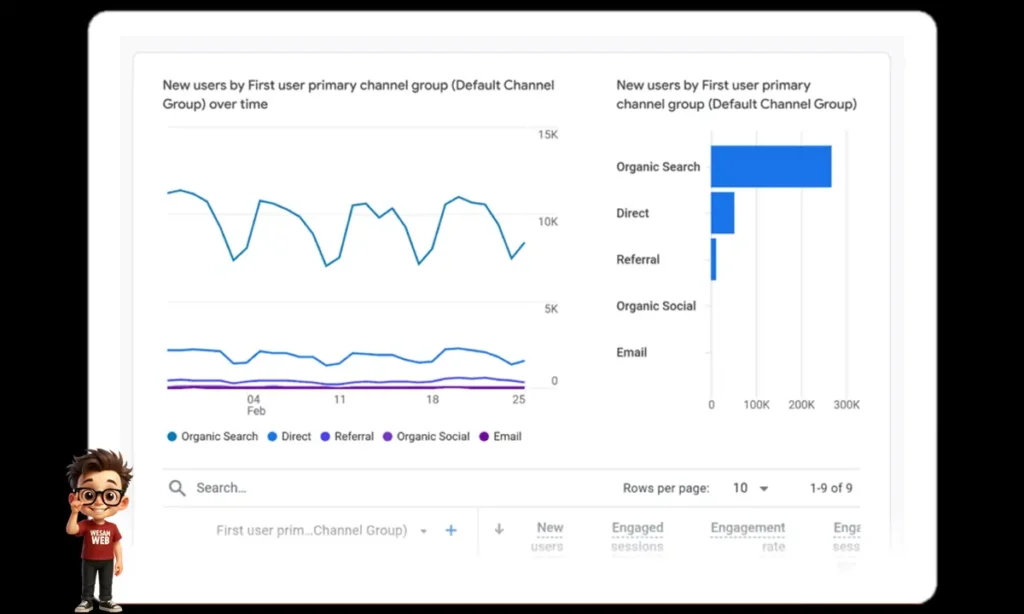Click the plus icon to add a secondary dimension
Viewport: 1024px width, 614px height.
click(x=450, y=530)
